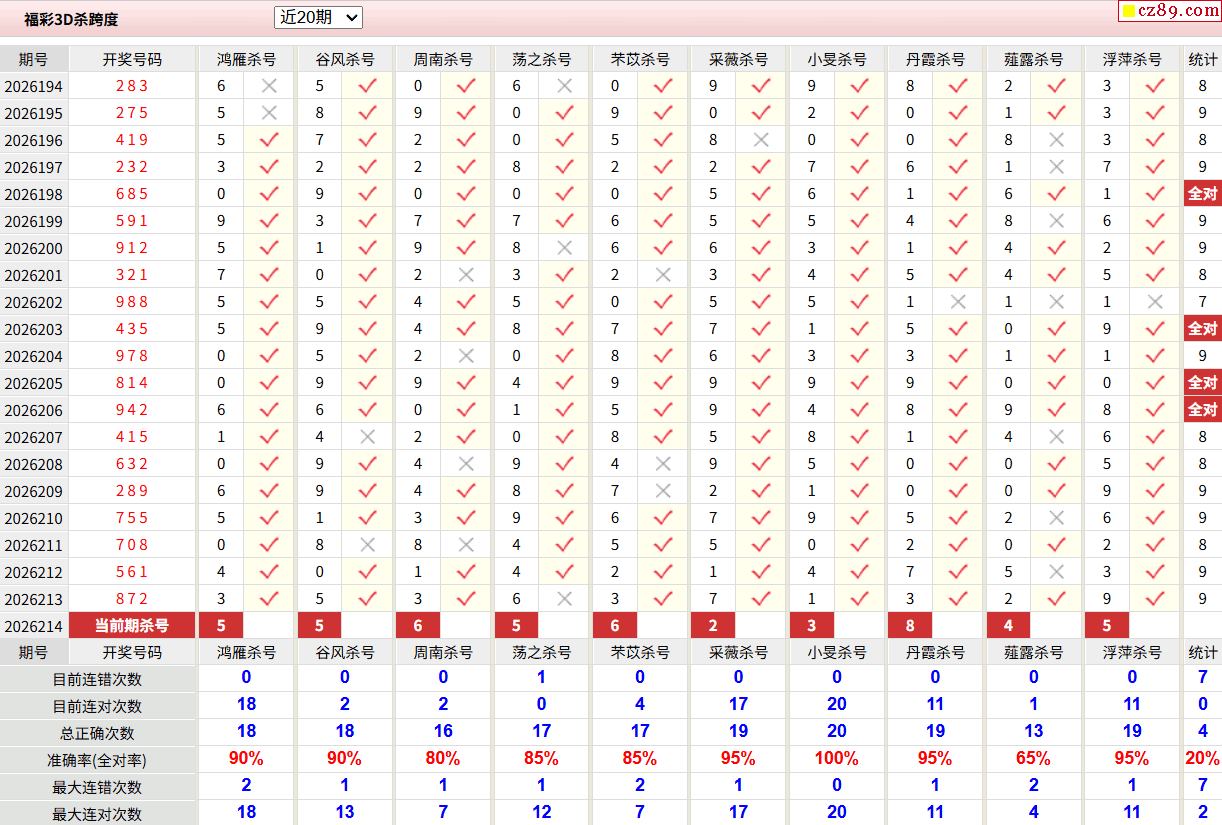The image size is (1222, 825).
Task: Click red checkmark in 谷风杀号 row 2026194
Action: pyautogui.click(x=367, y=86)
